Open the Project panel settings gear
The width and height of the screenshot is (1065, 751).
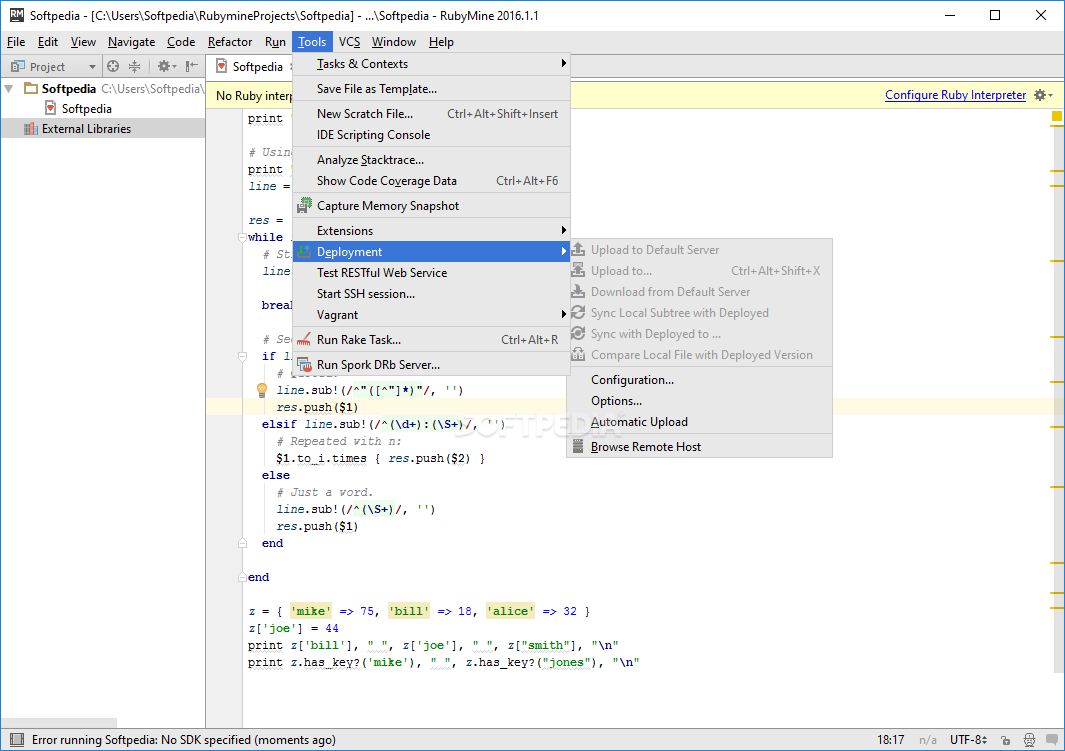coord(164,67)
